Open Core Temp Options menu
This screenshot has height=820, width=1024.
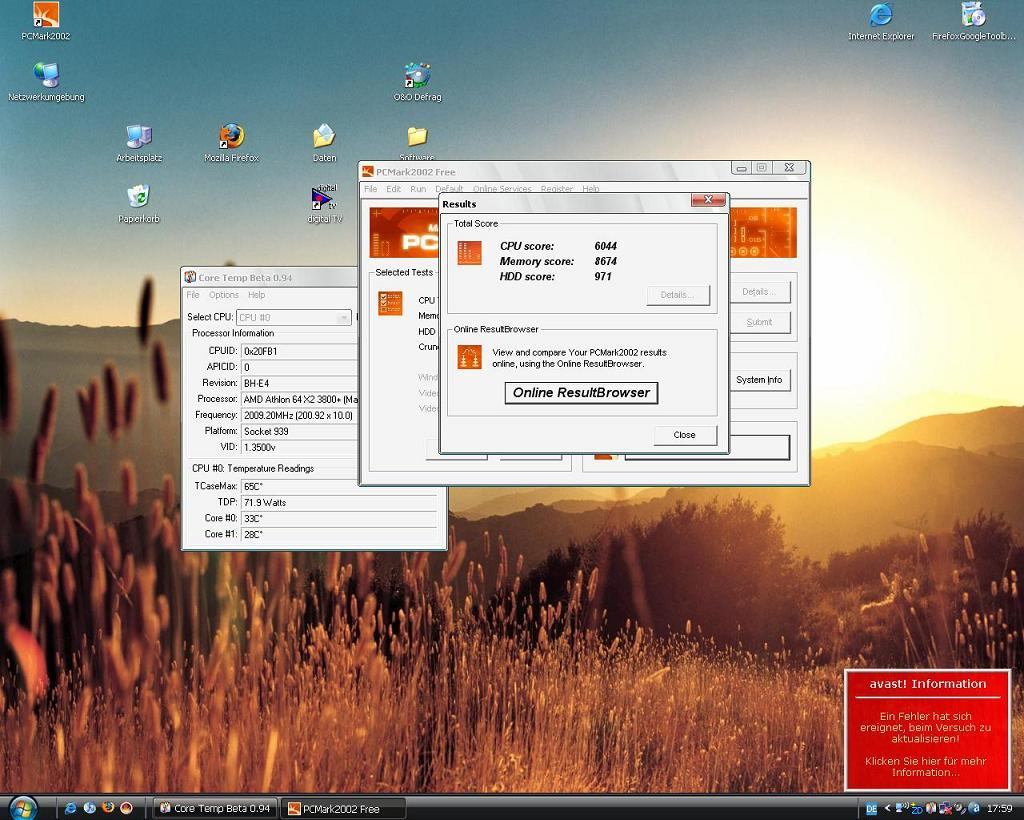(x=223, y=295)
